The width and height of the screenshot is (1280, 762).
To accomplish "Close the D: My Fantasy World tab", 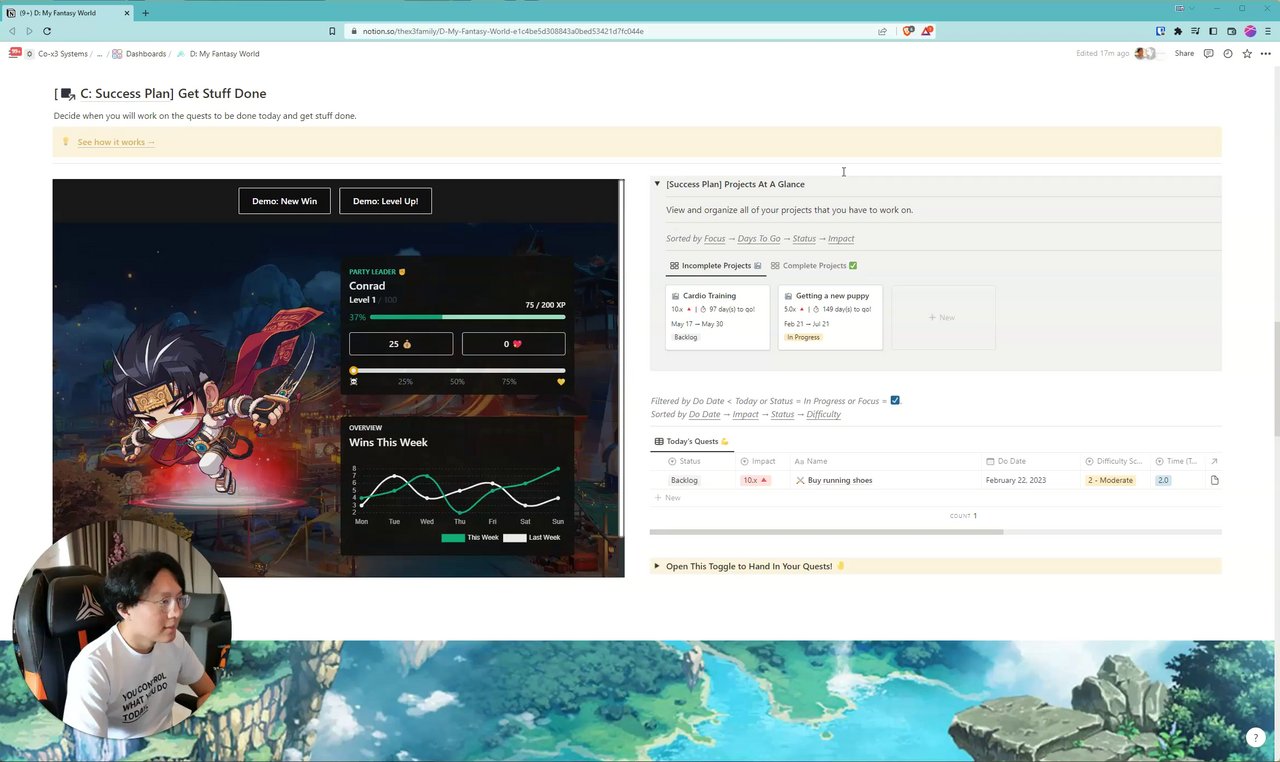I will coord(127,13).
